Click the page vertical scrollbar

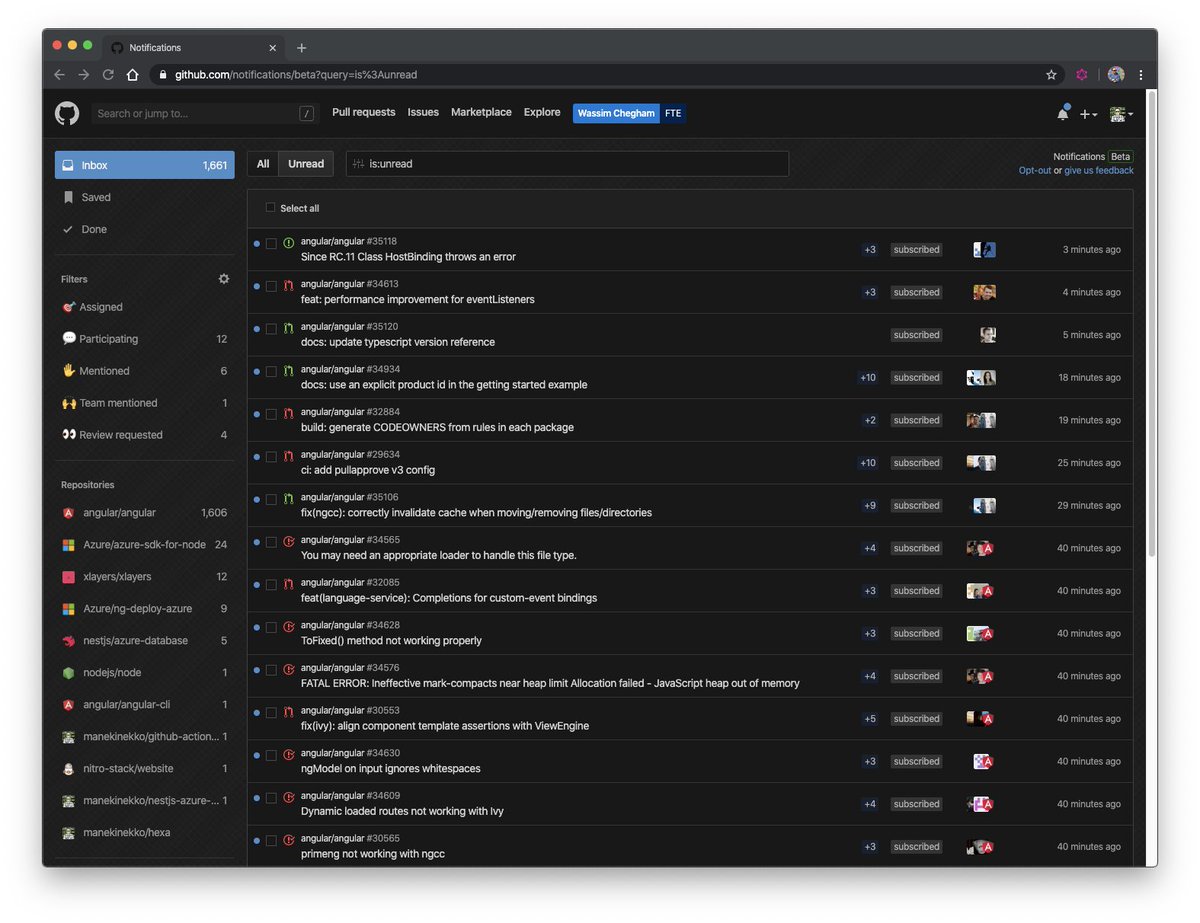(x=1151, y=325)
